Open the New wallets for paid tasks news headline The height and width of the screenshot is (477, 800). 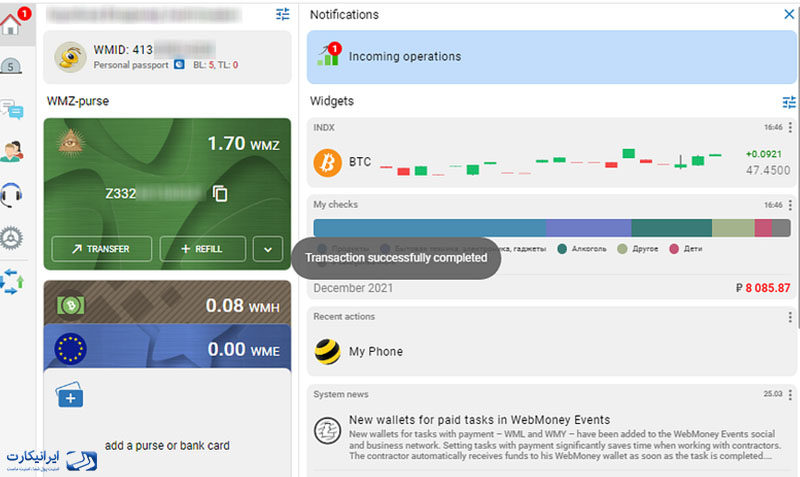(x=480, y=420)
